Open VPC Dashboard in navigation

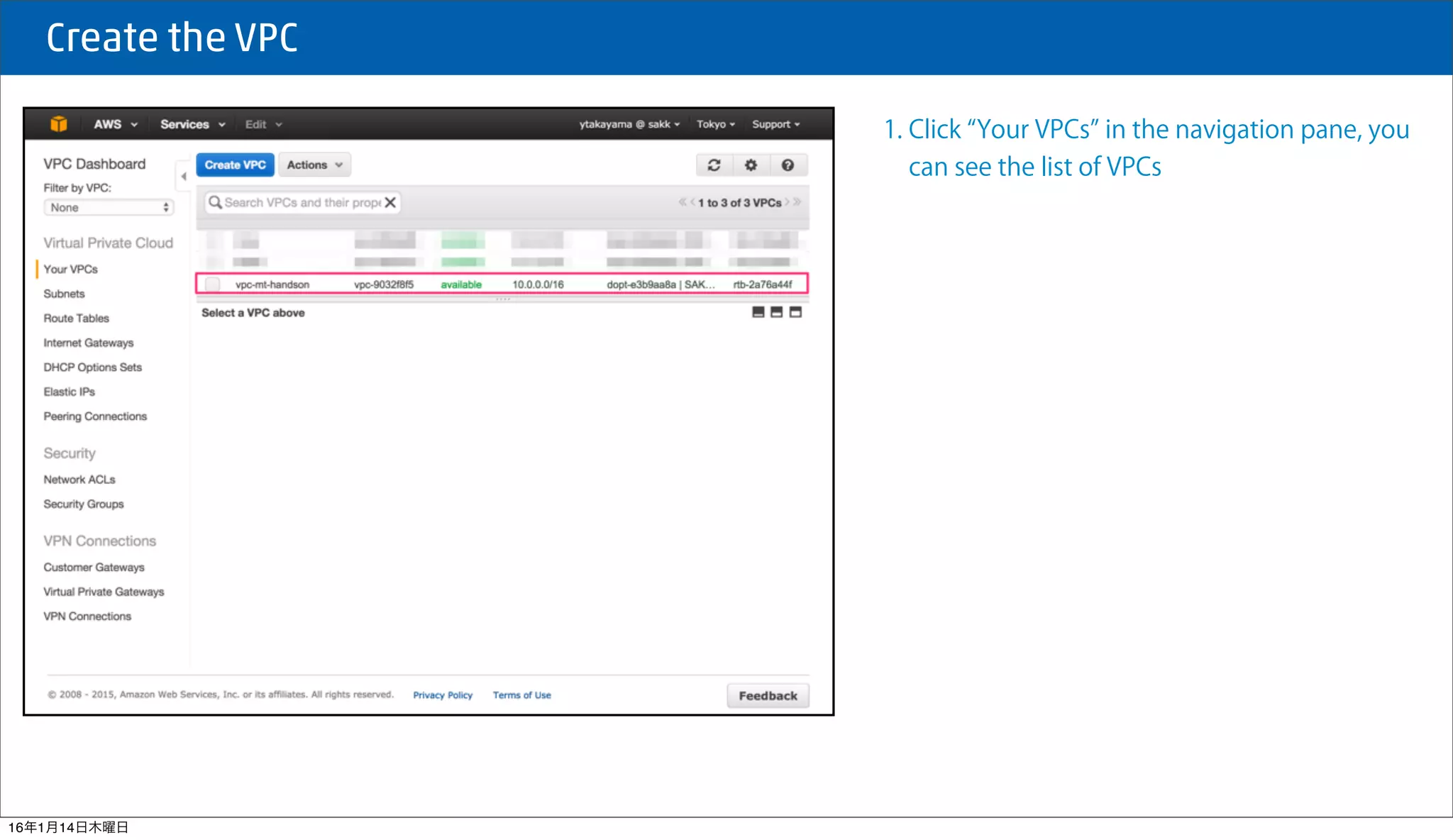pos(94,164)
